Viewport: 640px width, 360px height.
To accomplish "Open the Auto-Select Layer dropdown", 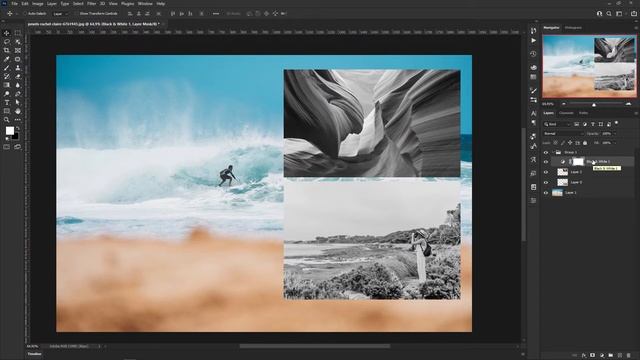I will (x=61, y=13).
